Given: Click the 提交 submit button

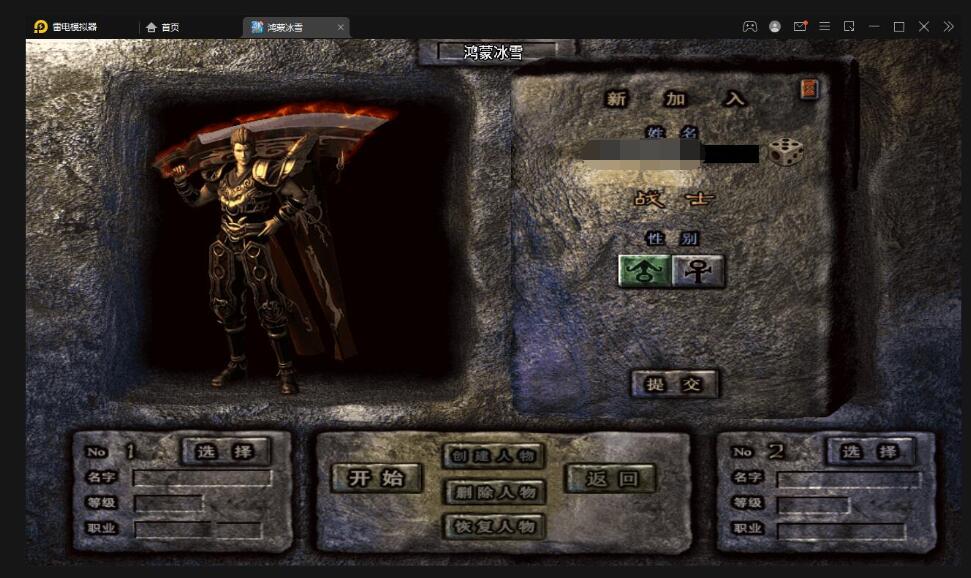Looking at the screenshot, I should coord(675,383).
